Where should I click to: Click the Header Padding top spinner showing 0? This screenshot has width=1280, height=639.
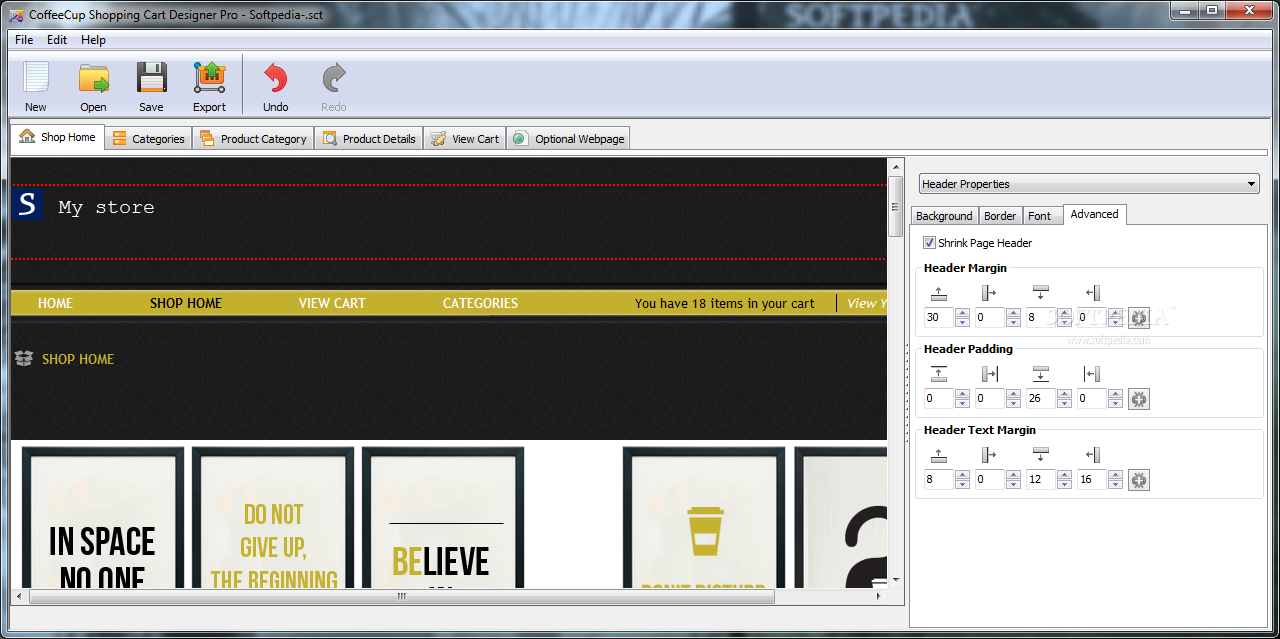click(947, 399)
